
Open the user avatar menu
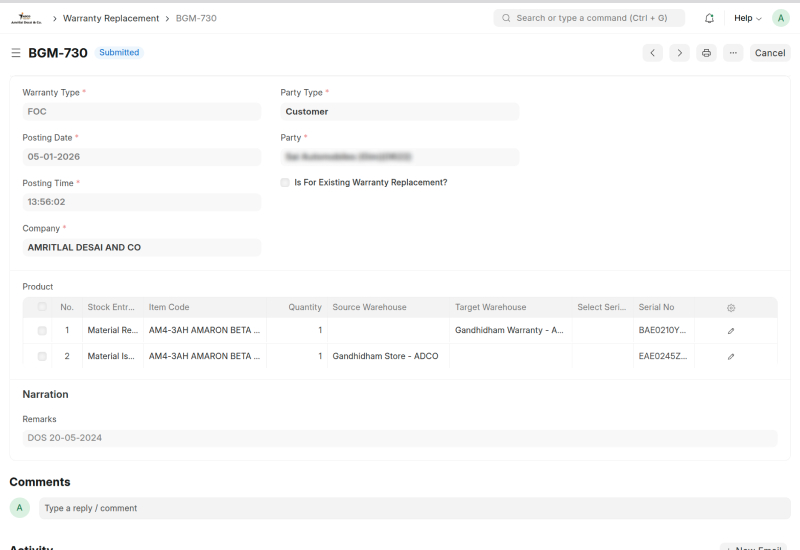click(781, 18)
